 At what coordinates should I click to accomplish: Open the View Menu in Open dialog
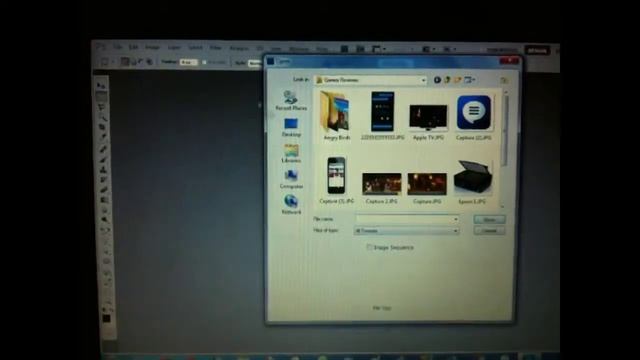469,80
